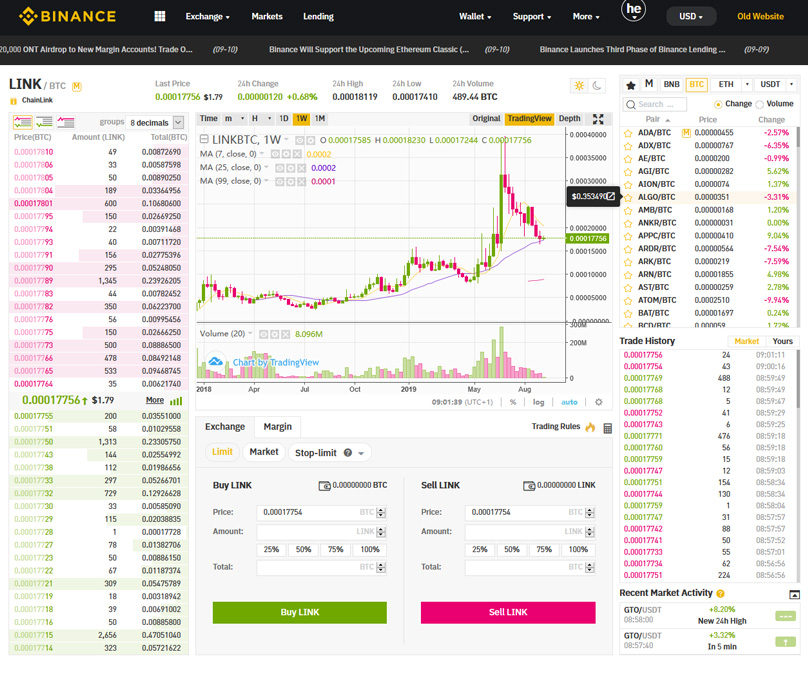Viewport: 808px width, 677px height.
Task: Add ADA/BTC pair to favorites
Action: (x=628, y=133)
